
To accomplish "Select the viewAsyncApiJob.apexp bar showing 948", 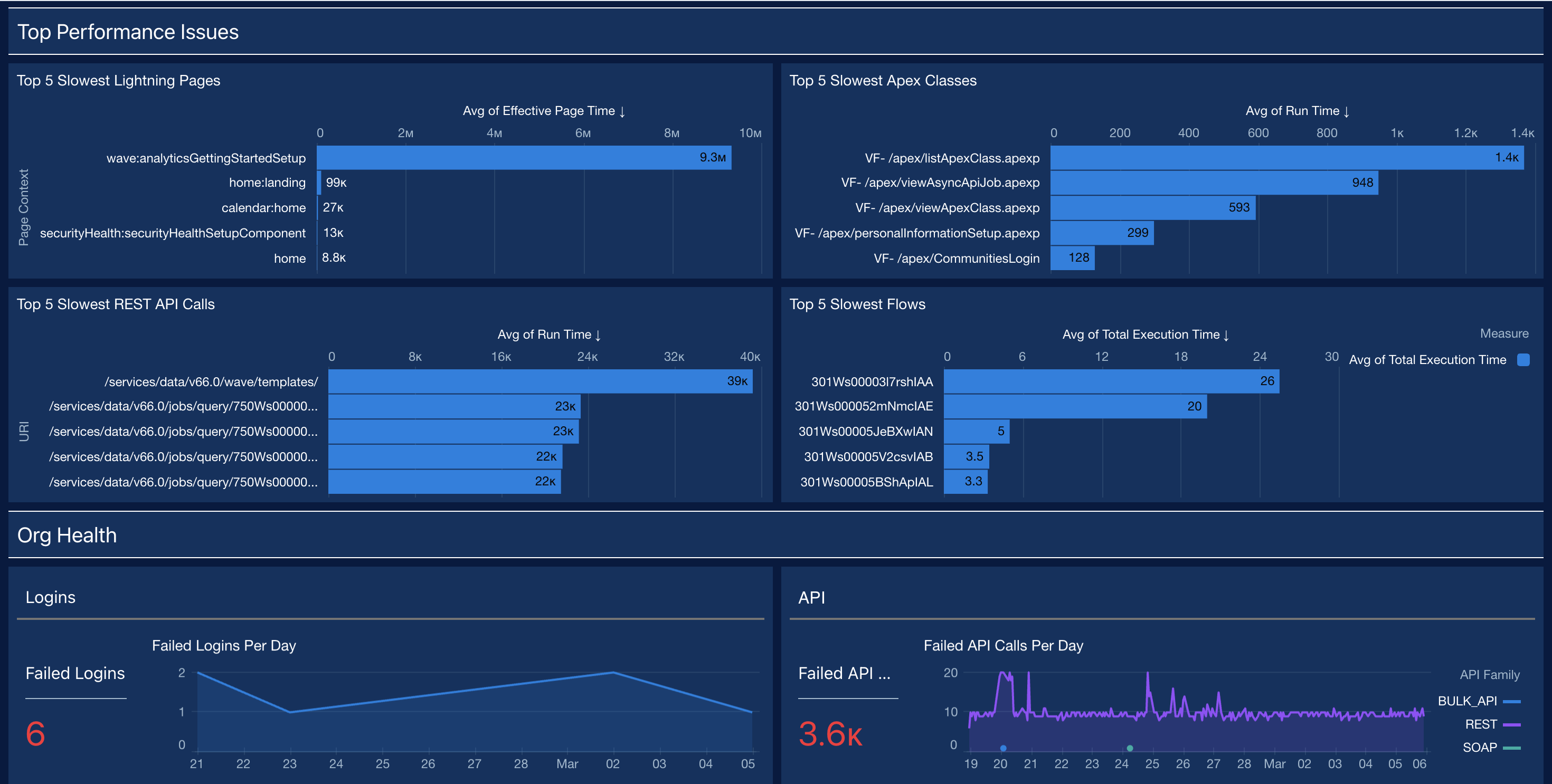I will tap(1214, 183).
